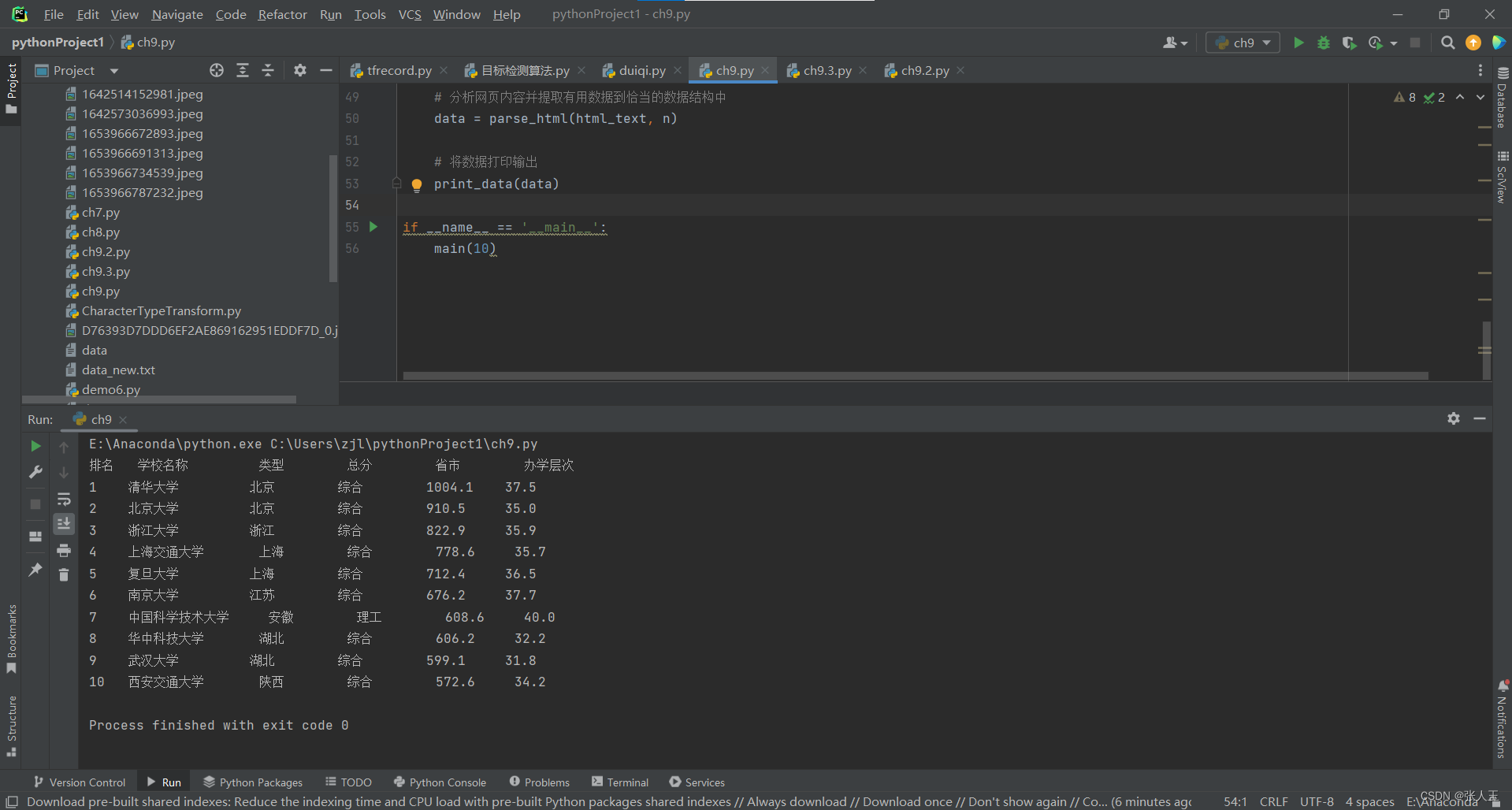Image resolution: width=1512 pixels, height=810 pixels.
Task: Open Run panel settings gear
Action: point(1454,418)
